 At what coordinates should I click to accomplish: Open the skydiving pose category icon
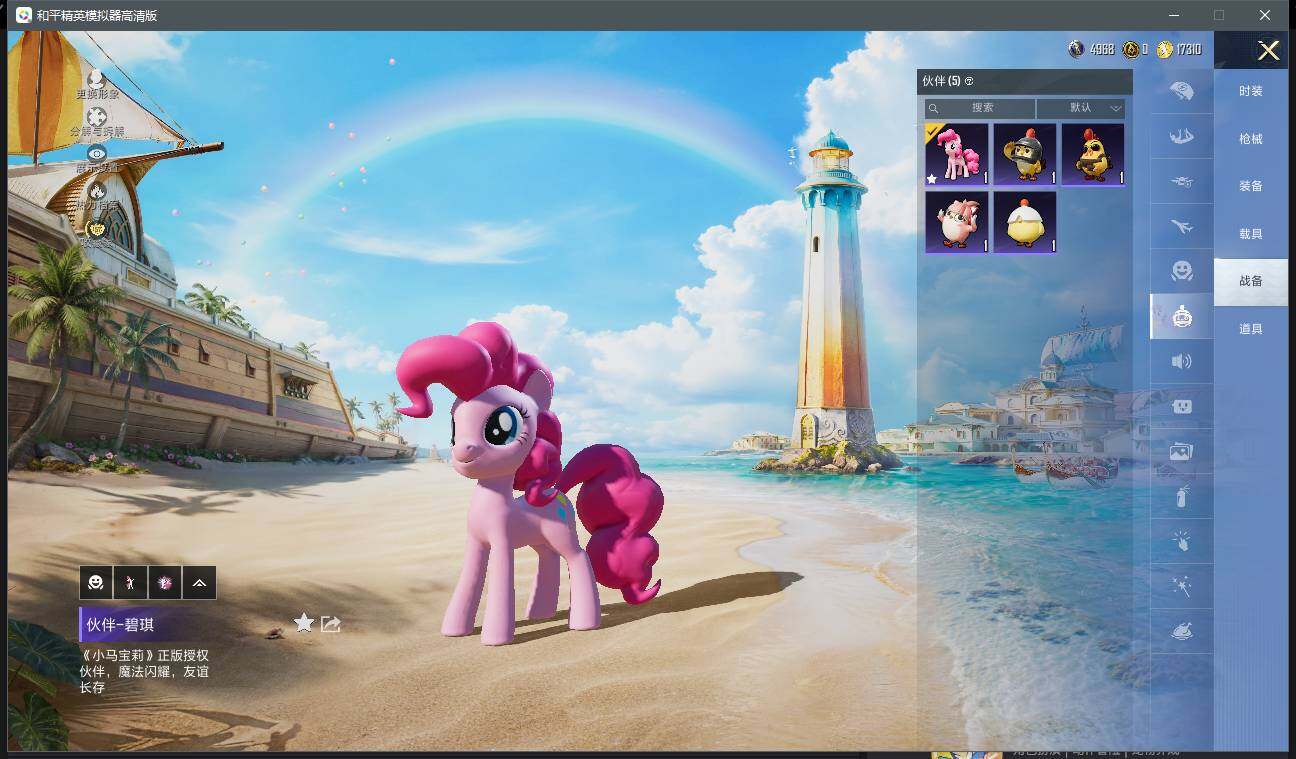coord(1181,136)
